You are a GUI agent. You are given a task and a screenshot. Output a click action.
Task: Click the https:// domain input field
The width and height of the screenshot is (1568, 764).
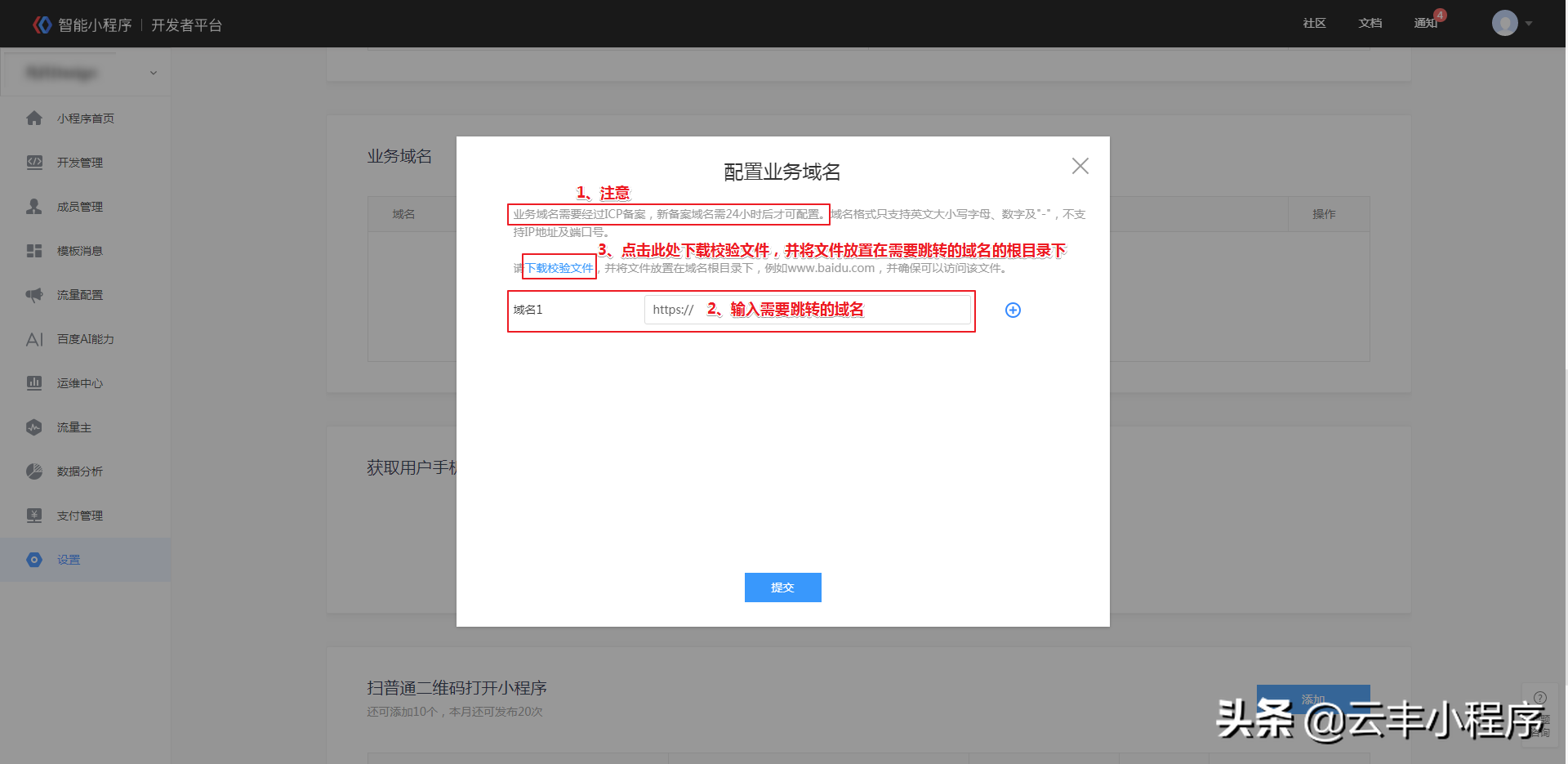808,310
